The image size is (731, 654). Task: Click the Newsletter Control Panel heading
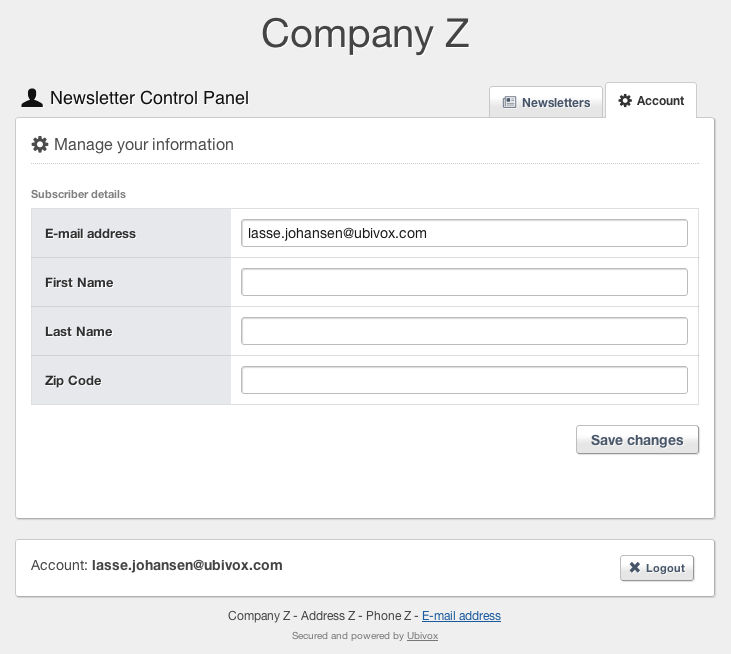pos(149,98)
